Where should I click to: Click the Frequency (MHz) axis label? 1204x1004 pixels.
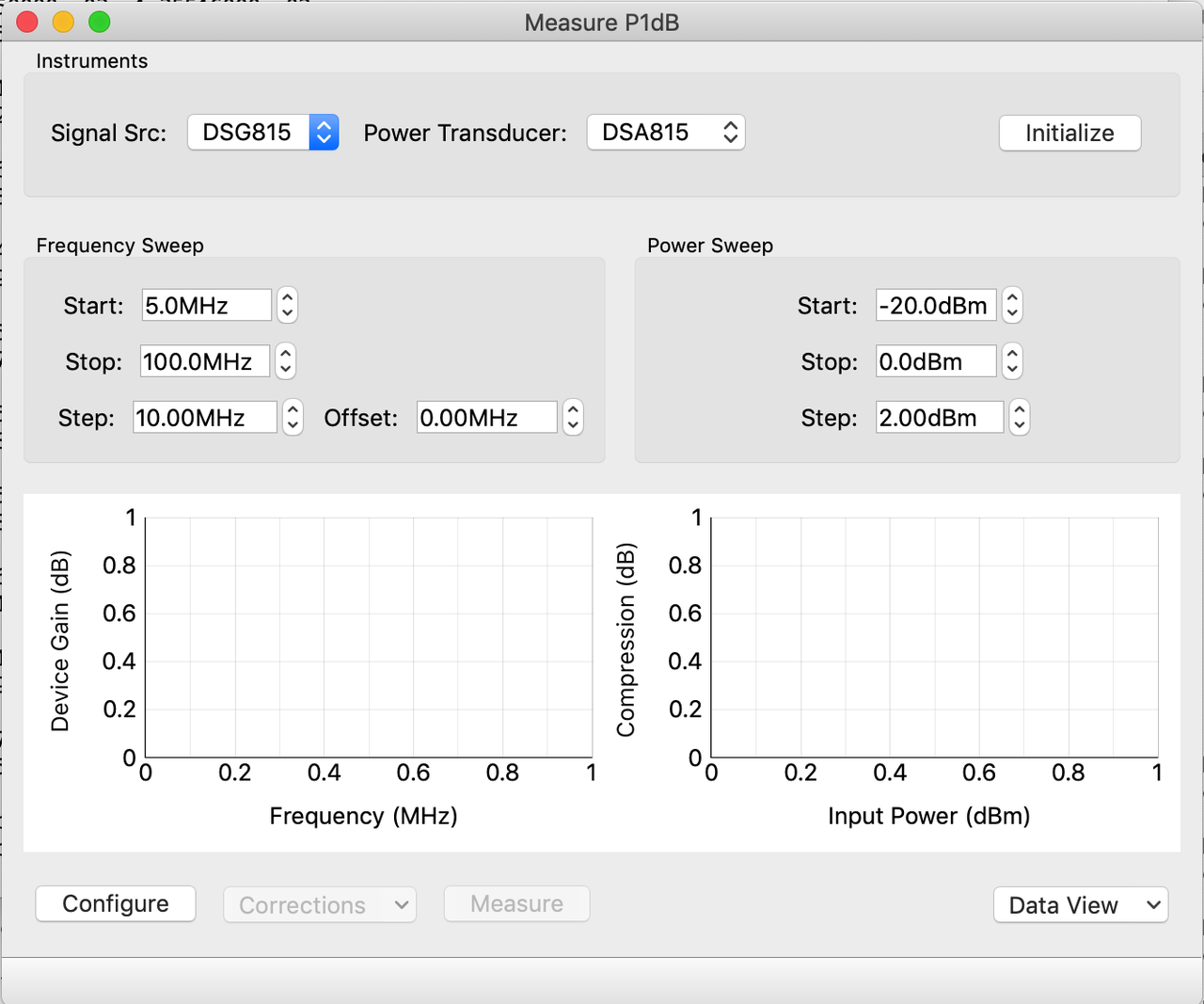coord(364,816)
